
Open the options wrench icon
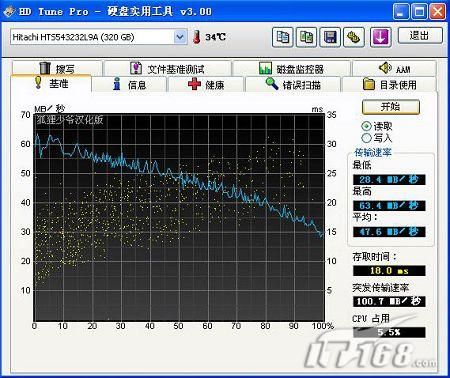pos(354,37)
